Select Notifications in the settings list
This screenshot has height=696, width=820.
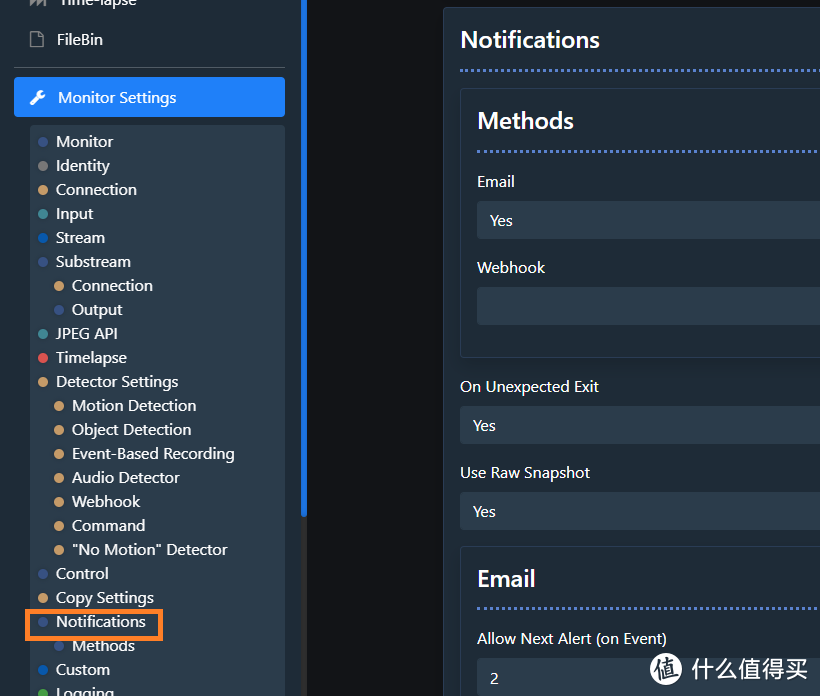[x=100, y=622]
